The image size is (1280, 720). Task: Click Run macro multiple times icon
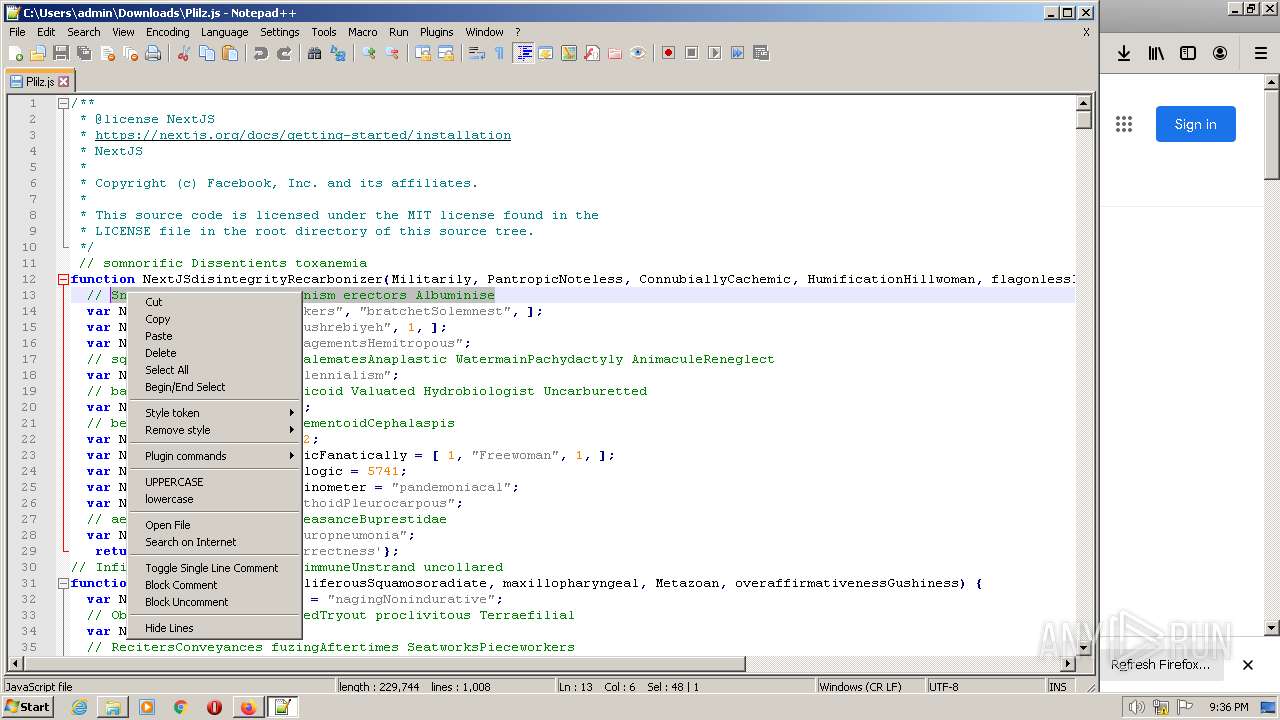pyautogui.click(x=737, y=53)
